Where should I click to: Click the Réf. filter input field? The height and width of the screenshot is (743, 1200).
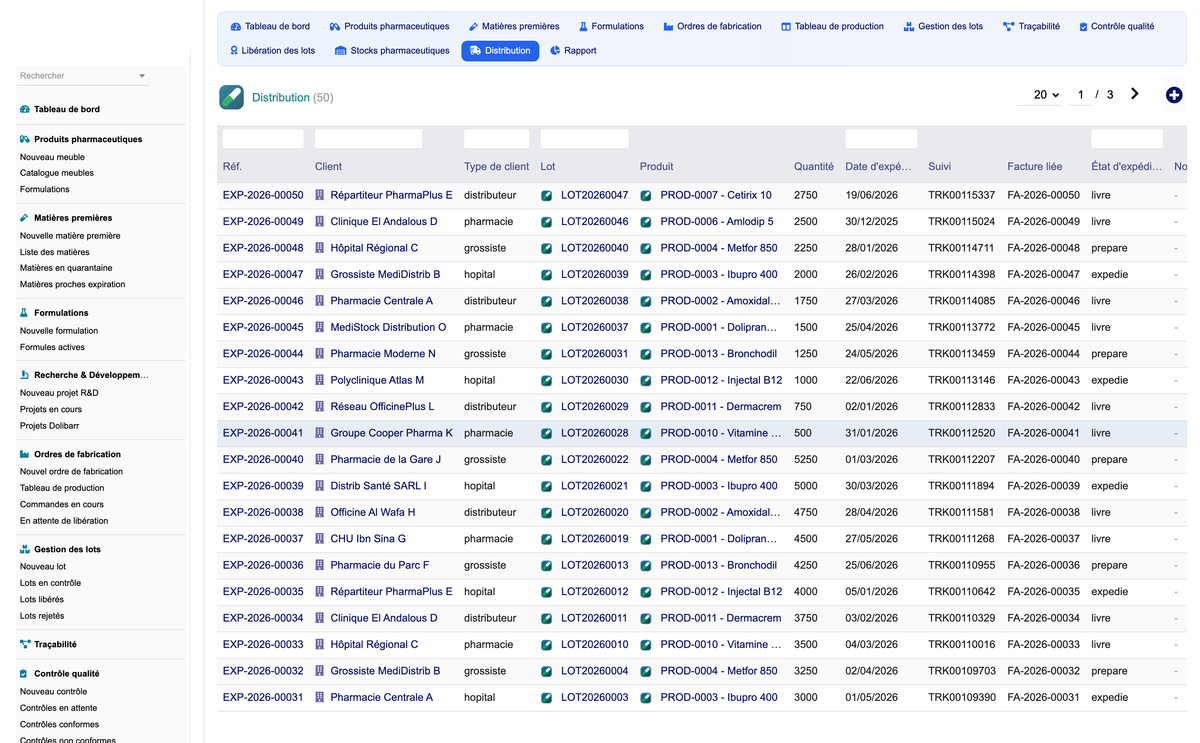coord(263,139)
